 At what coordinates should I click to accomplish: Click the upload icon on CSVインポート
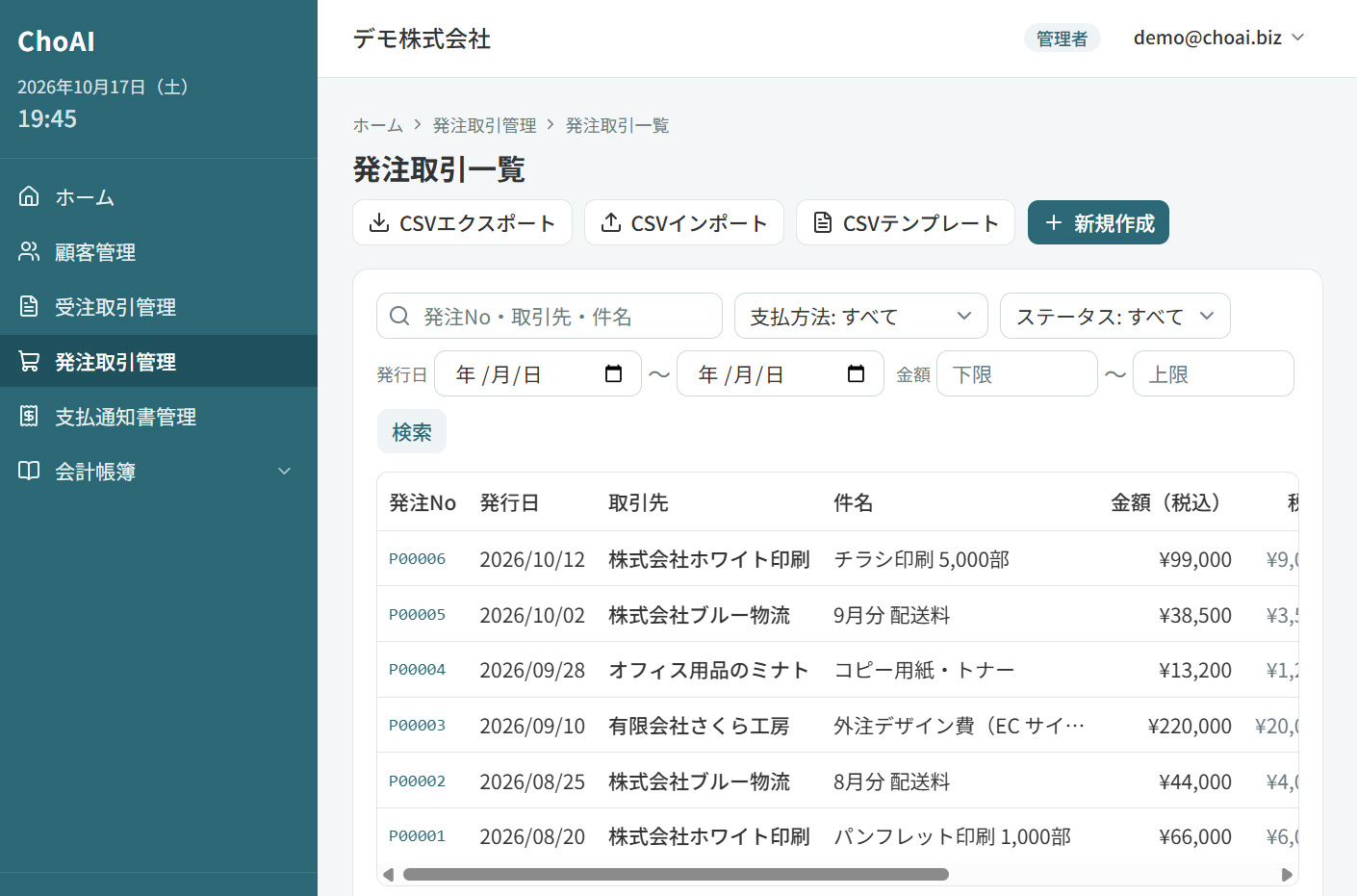click(610, 222)
